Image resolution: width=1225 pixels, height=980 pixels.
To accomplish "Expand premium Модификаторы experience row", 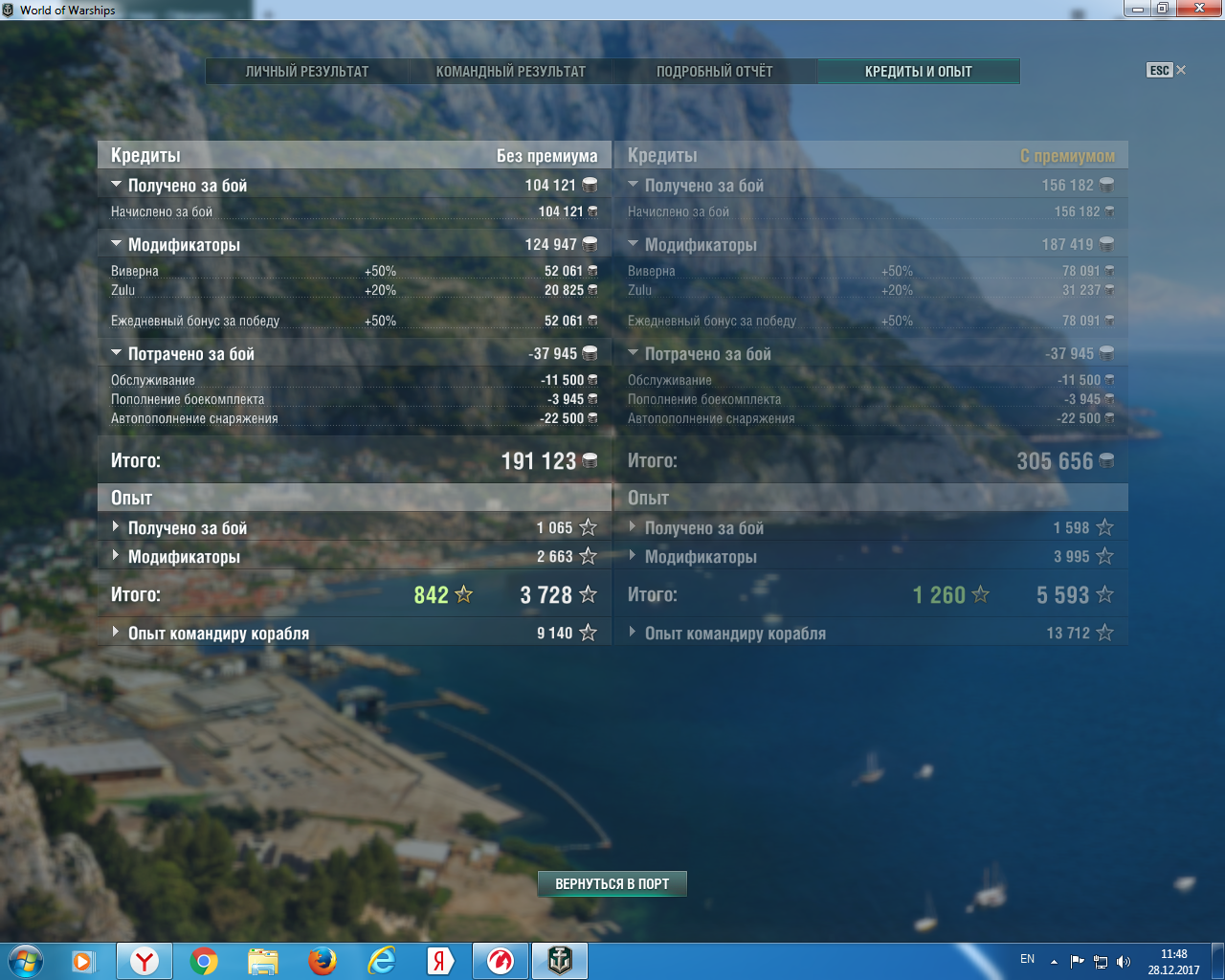I will pos(633,555).
